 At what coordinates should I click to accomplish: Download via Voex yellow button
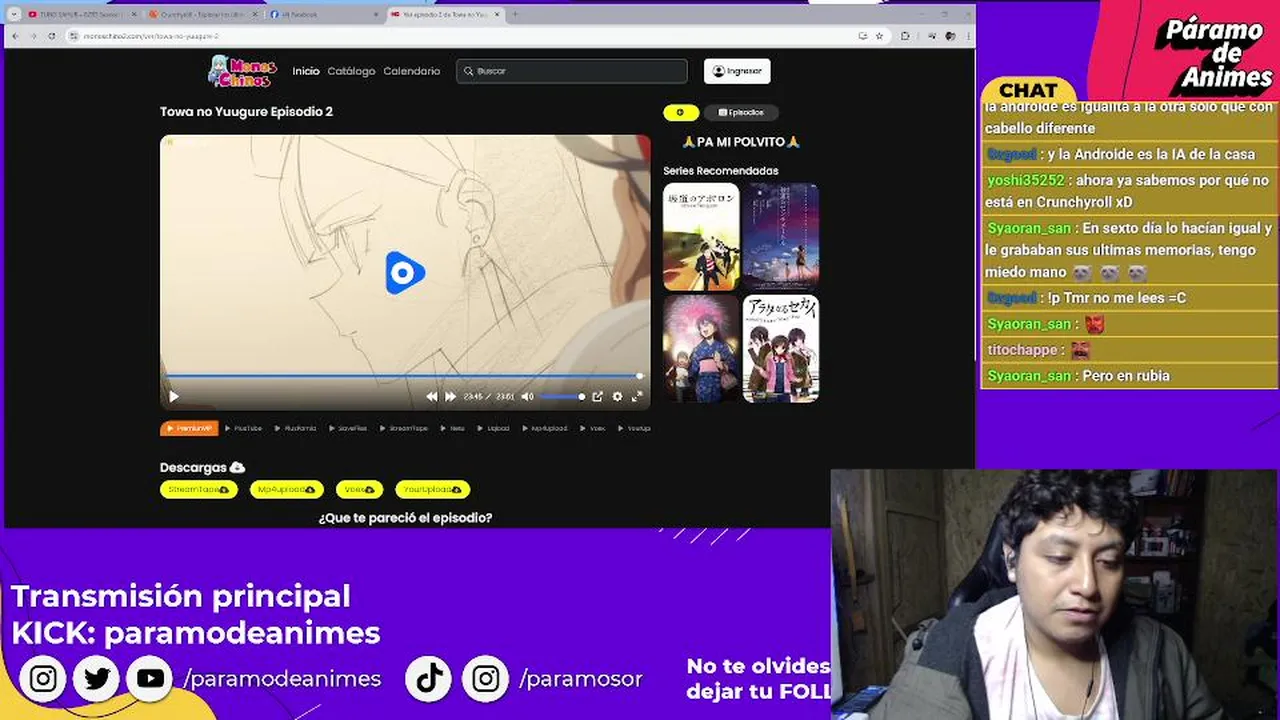[359, 489]
